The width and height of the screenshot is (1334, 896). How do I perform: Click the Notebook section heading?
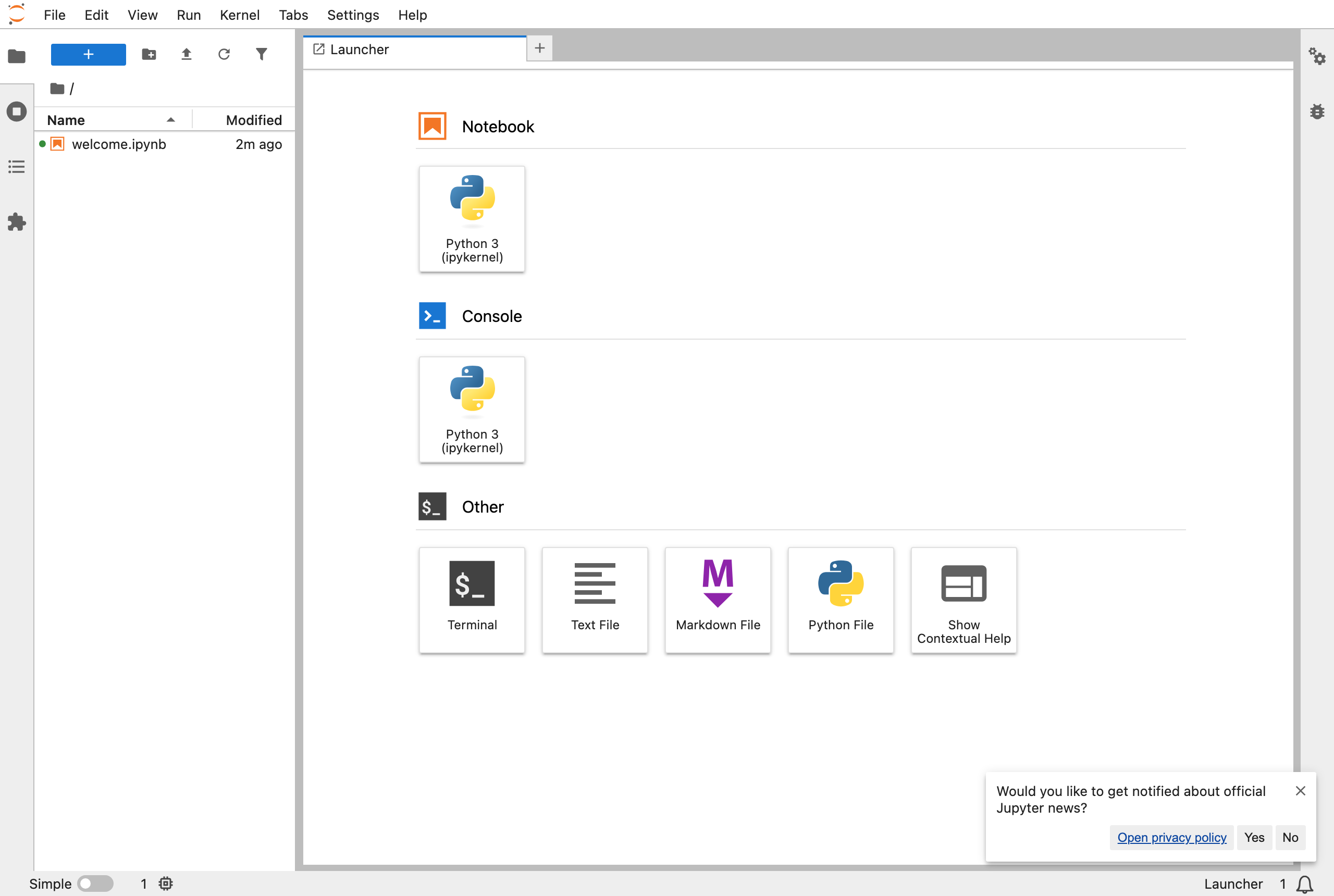coord(498,126)
